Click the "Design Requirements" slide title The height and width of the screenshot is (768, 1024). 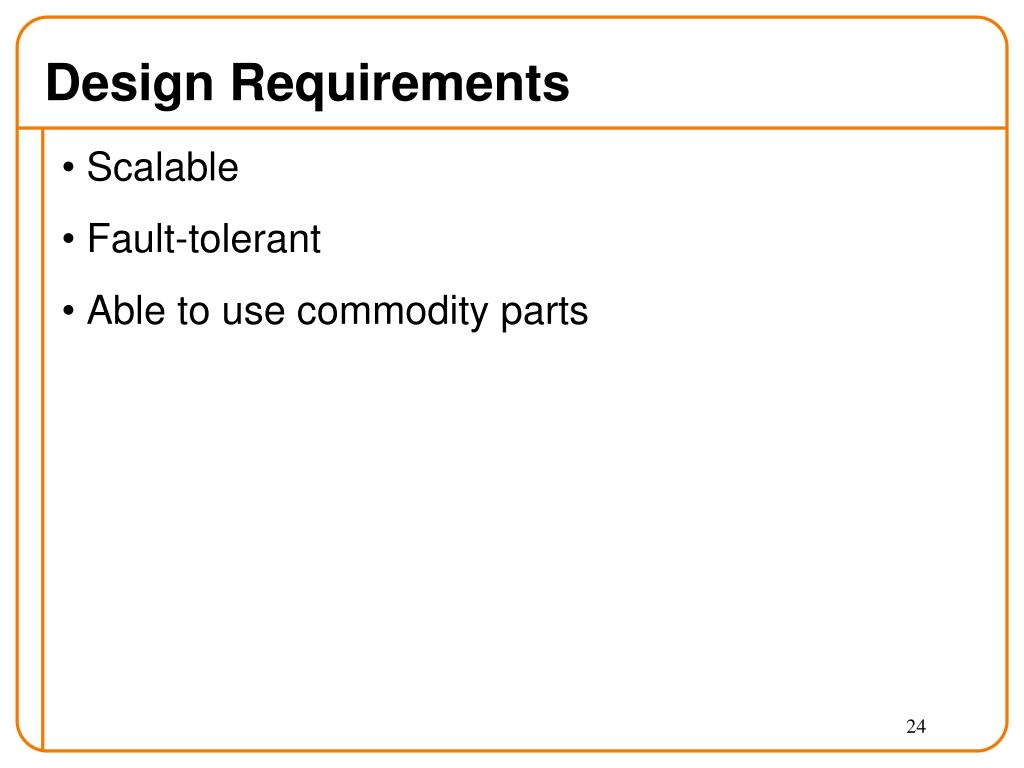308,84
